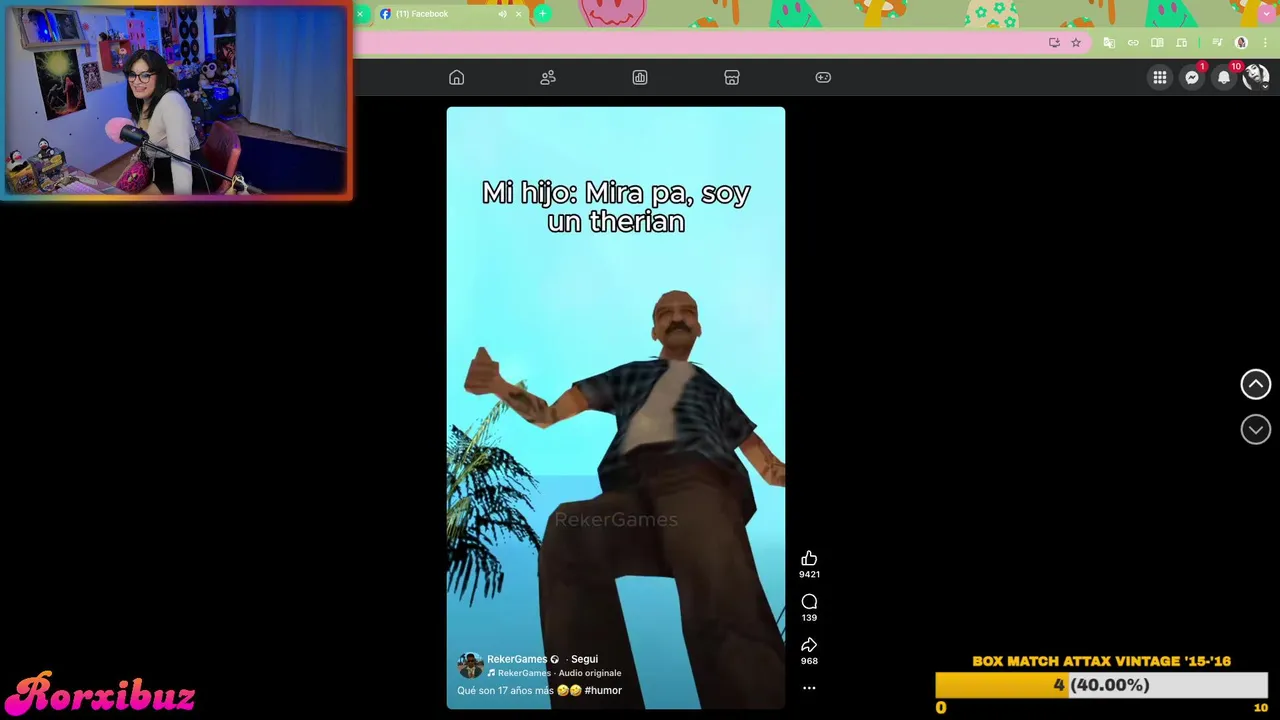Click the Box Match Attax progress bar
Viewport: 1280px width, 720px height.
coord(1101,685)
